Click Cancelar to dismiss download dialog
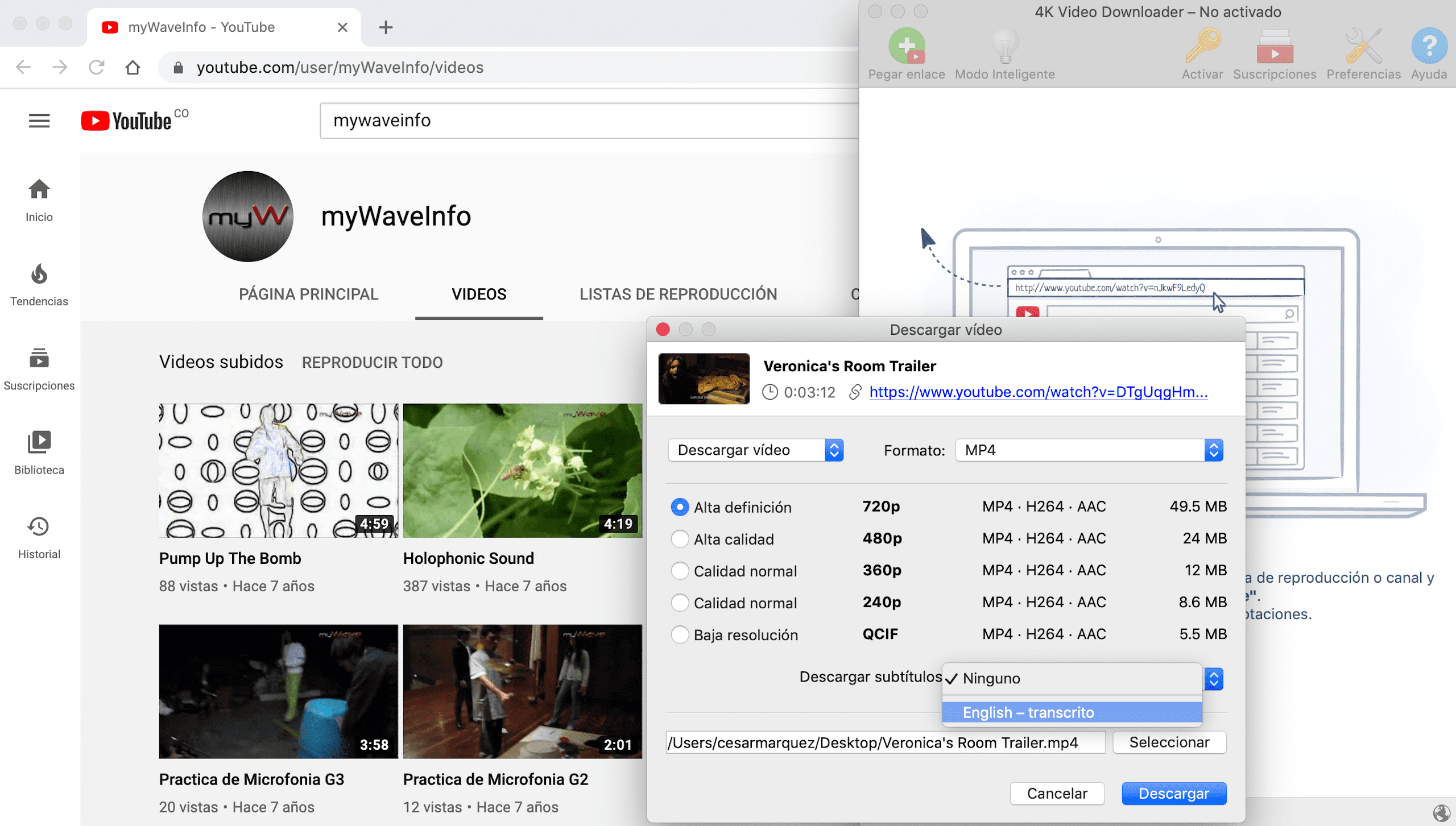The width and height of the screenshot is (1456, 826). [x=1057, y=793]
